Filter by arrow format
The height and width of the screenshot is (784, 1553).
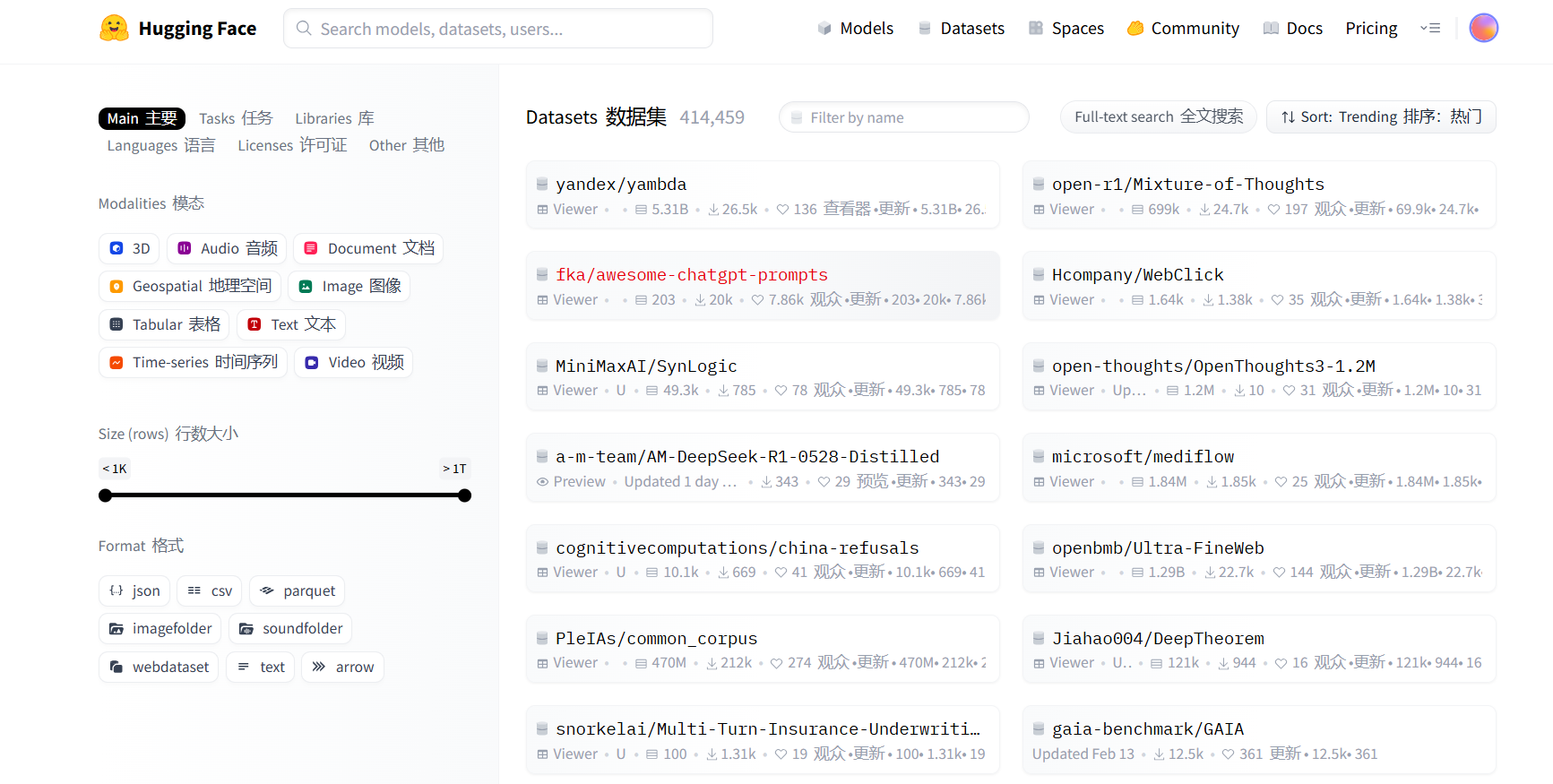click(342, 667)
